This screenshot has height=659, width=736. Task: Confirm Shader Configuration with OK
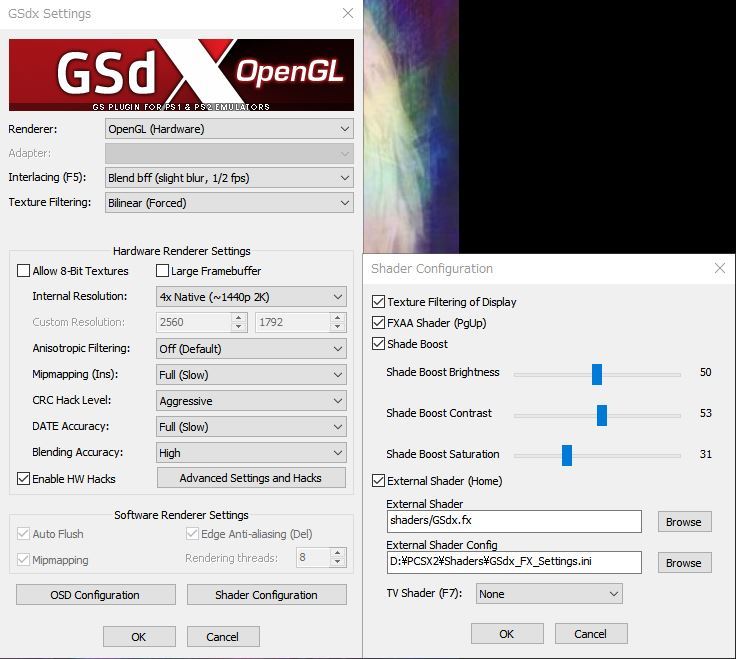(507, 634)
